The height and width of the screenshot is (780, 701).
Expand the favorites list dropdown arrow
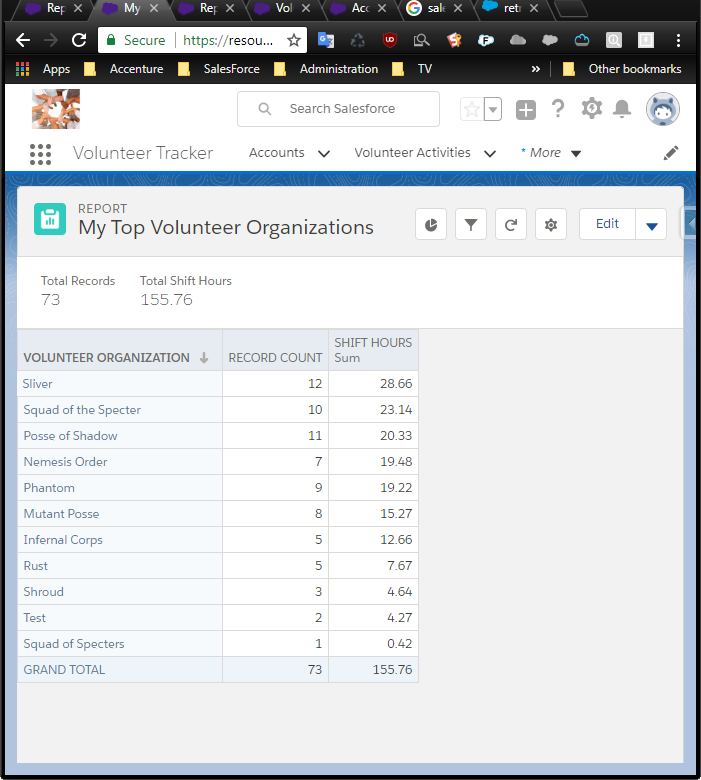coord(493,109)
